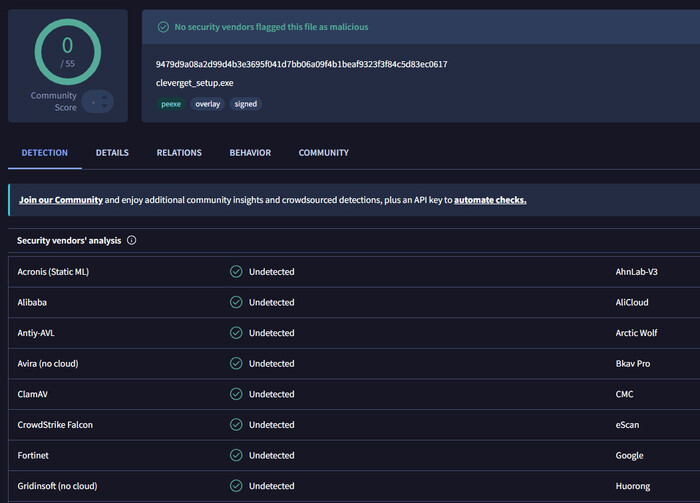Switch to the DETAILS tab
The image size is (700, 503).
(112, 153)
